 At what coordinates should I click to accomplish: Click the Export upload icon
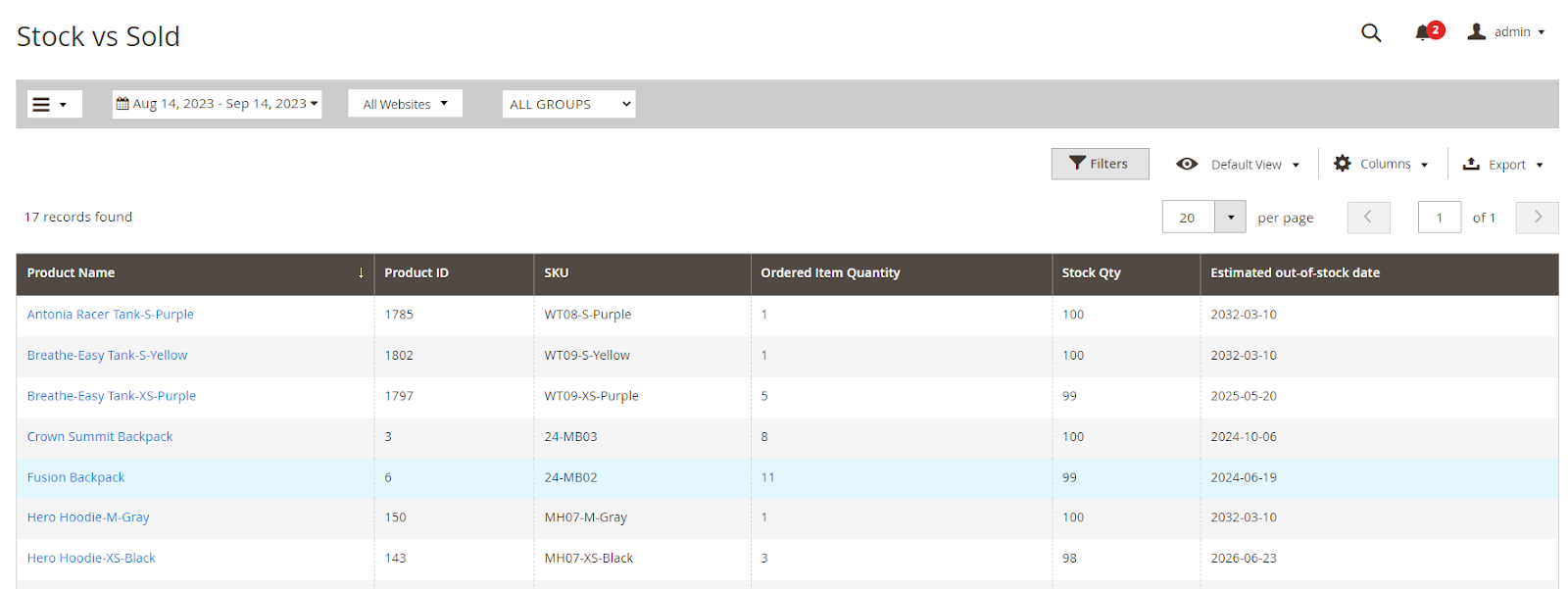point(1471,164)
